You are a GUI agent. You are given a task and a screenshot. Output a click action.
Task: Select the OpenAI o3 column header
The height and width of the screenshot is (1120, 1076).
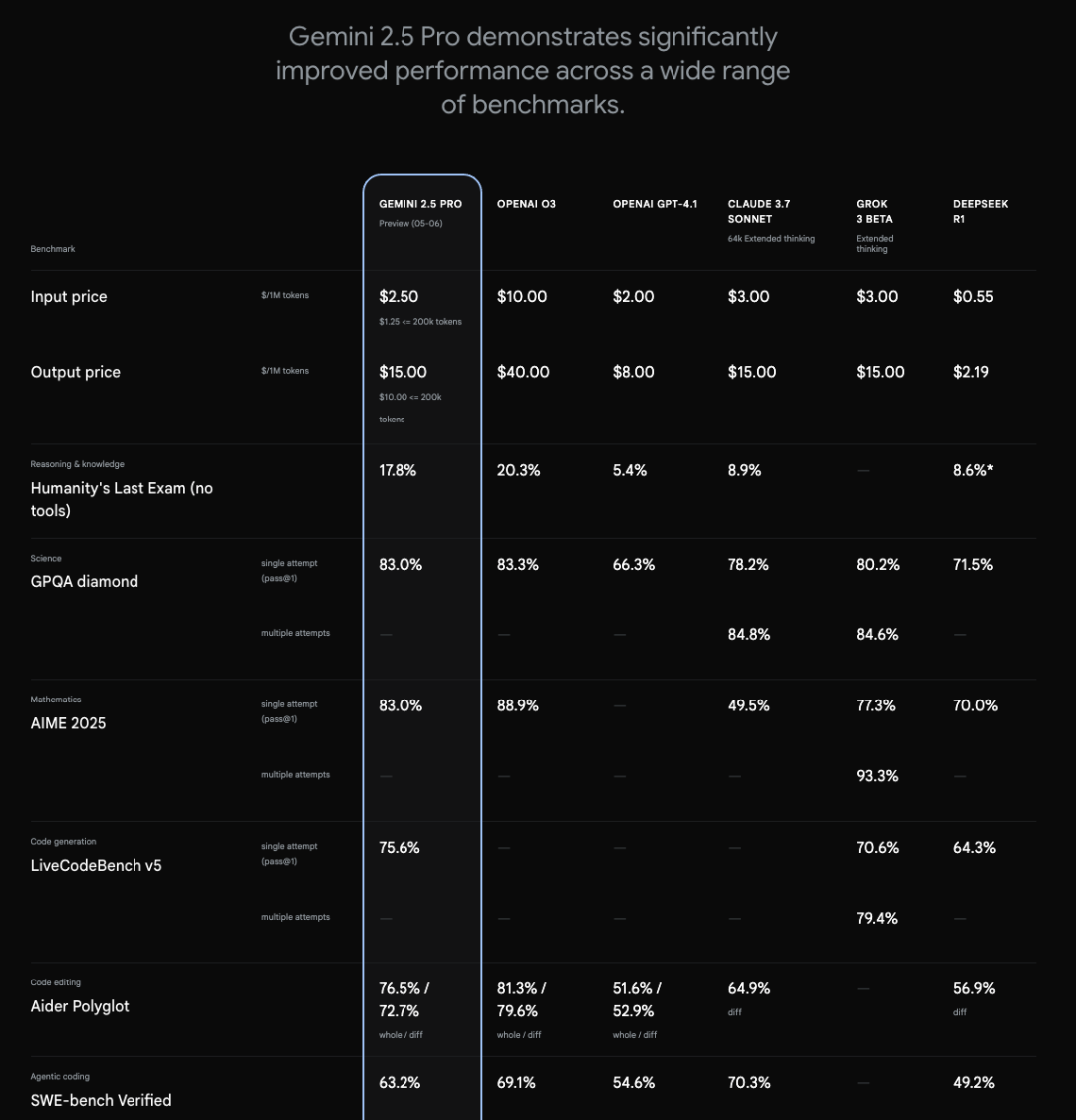(526, 204)
